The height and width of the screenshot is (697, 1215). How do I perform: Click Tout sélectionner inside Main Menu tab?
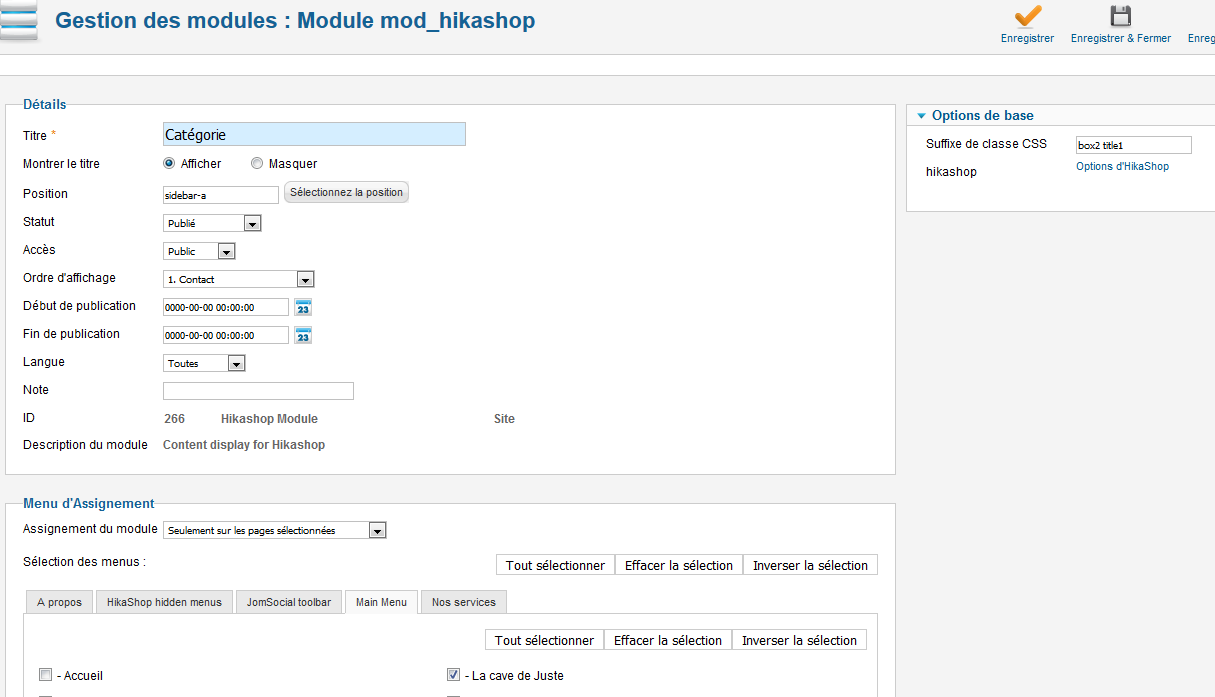coord(544,640)
